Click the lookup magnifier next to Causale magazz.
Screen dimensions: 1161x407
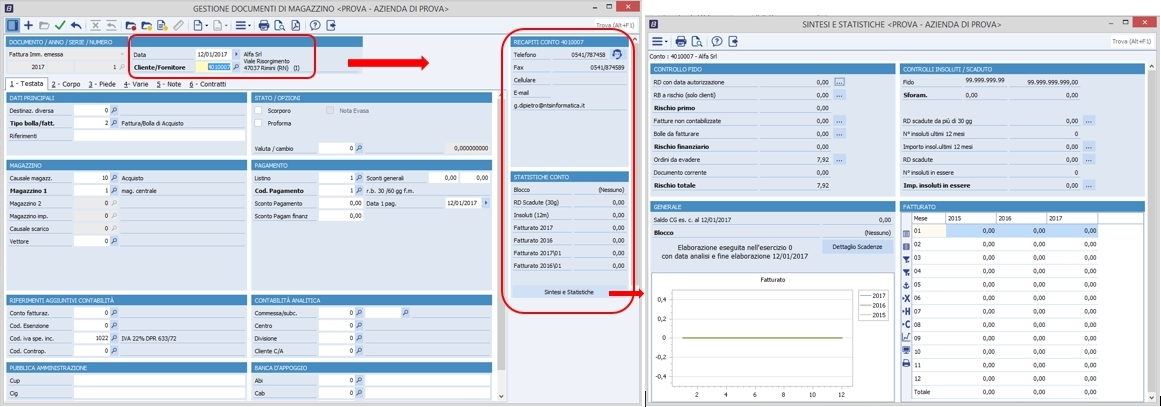(114, 178)
